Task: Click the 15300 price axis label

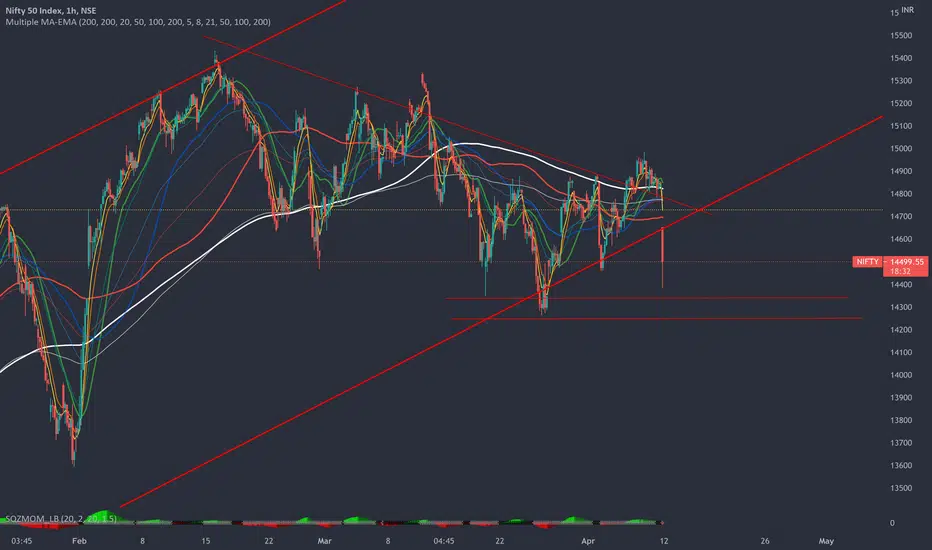Action: click(901, 81)
